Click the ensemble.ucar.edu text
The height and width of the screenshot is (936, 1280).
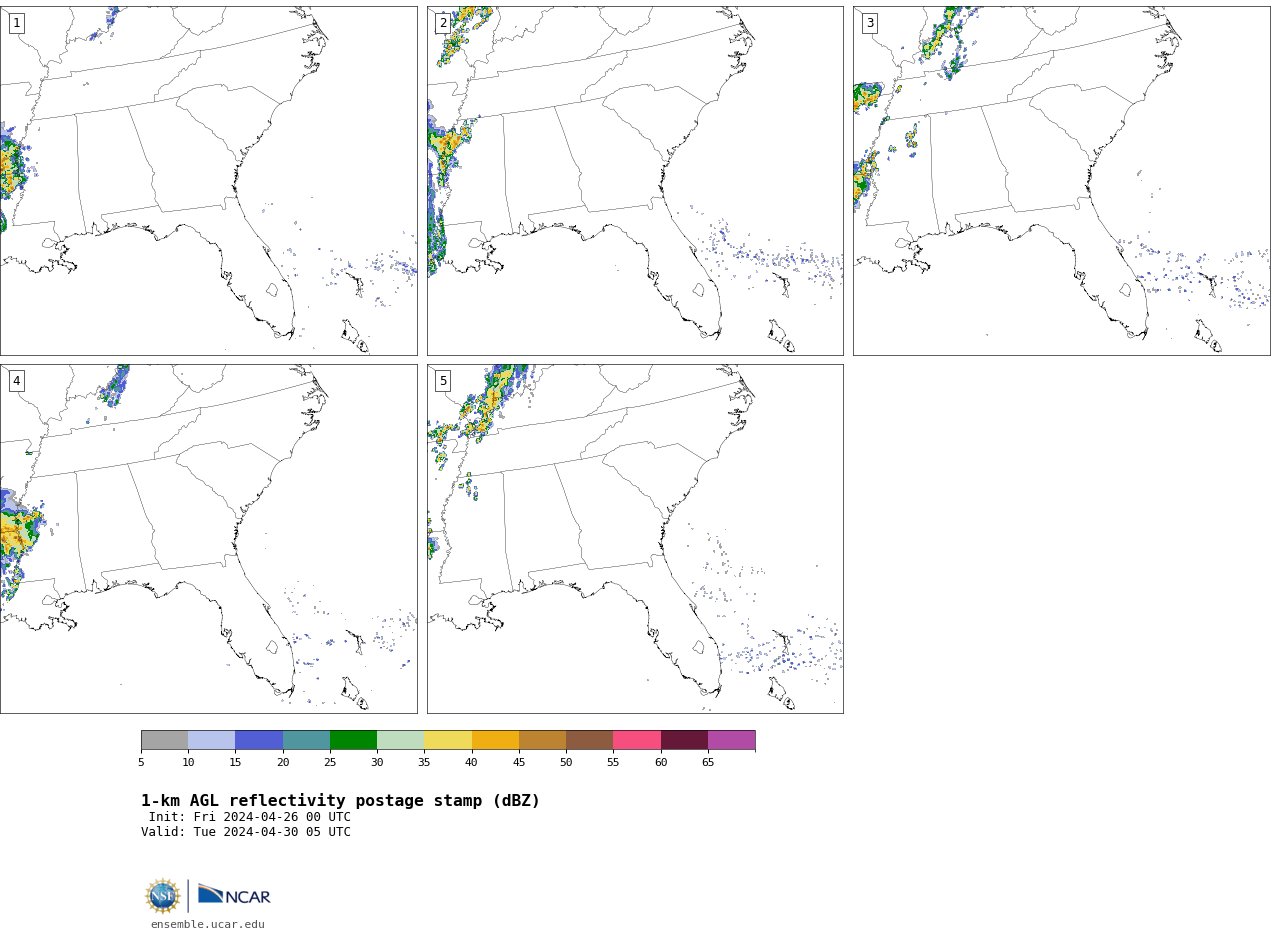(x=208, y=925)
